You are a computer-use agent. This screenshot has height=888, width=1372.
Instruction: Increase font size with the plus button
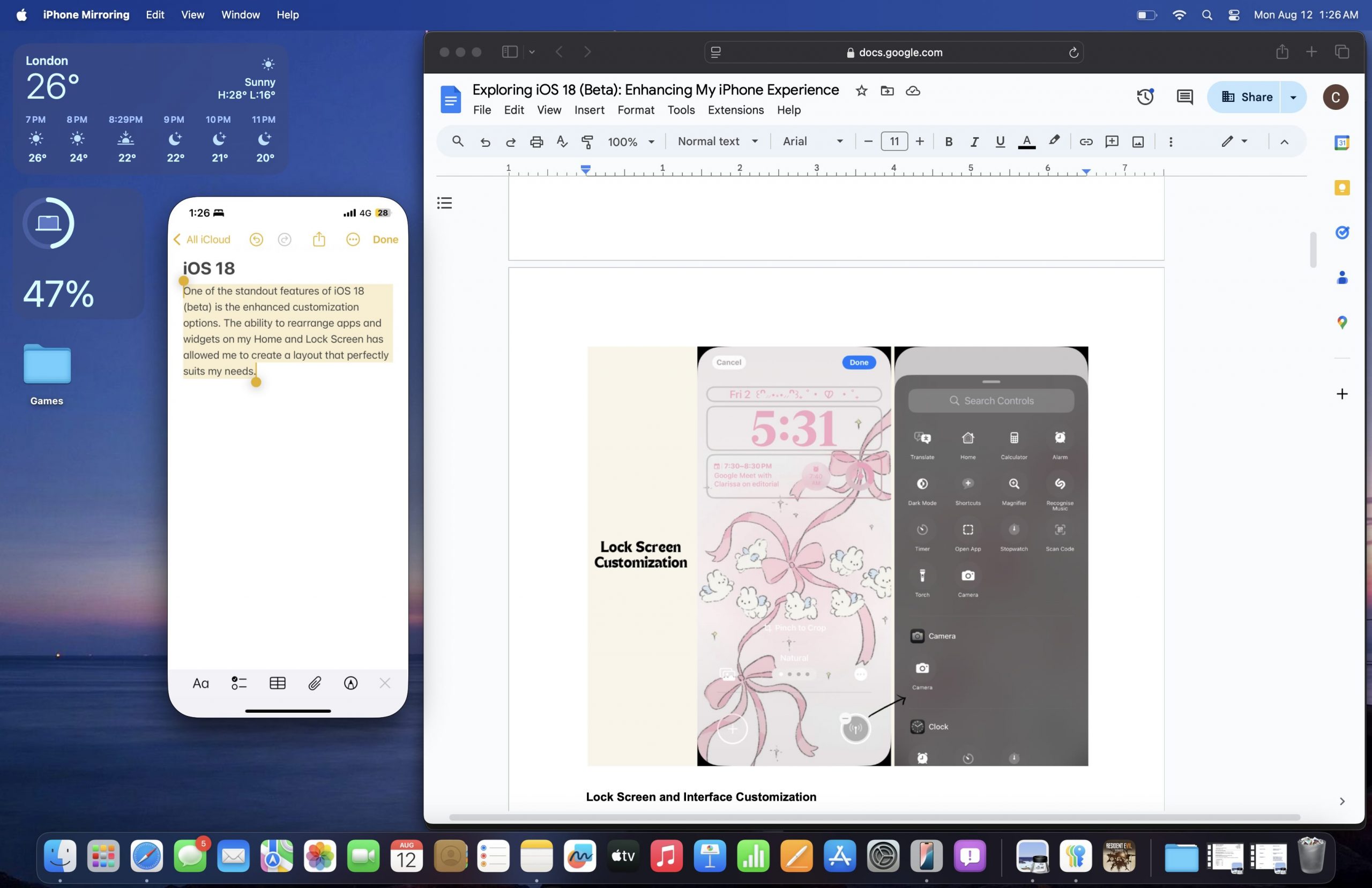click(x=920, y=141)
